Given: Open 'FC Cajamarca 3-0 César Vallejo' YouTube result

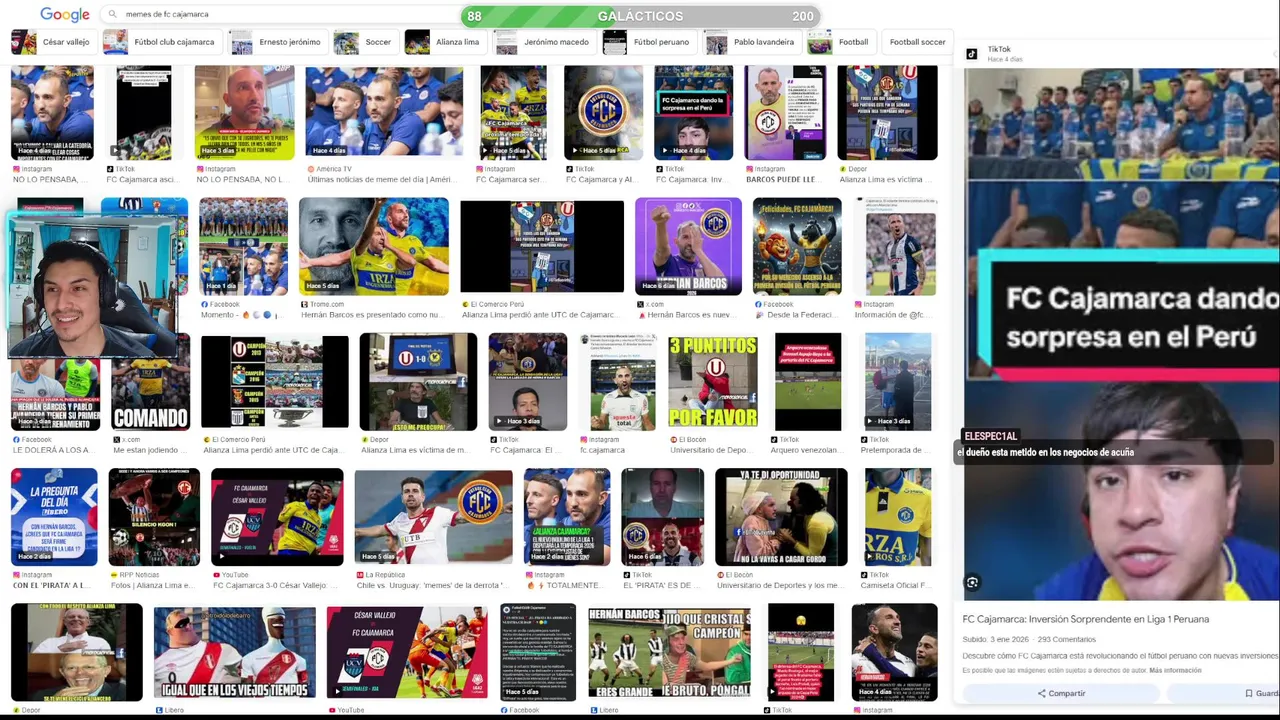Looking at the screenshot, I should 277,585.
